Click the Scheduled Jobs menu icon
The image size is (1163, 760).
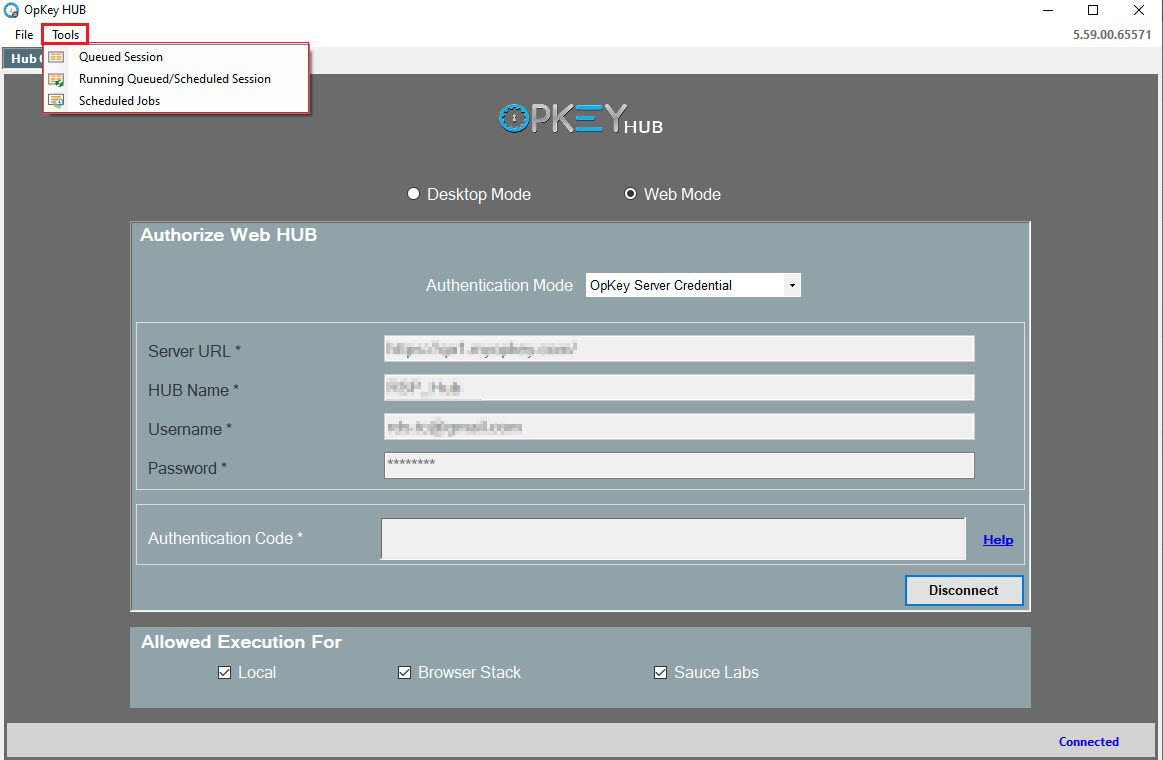(57, 101)
